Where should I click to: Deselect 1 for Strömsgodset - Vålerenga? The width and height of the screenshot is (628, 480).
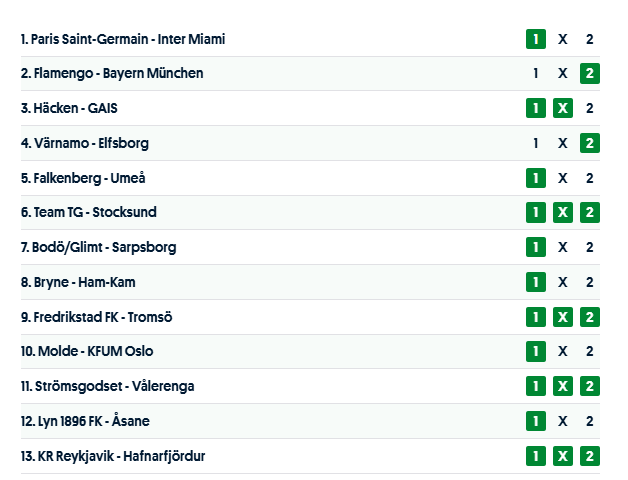tap(535, 386)
